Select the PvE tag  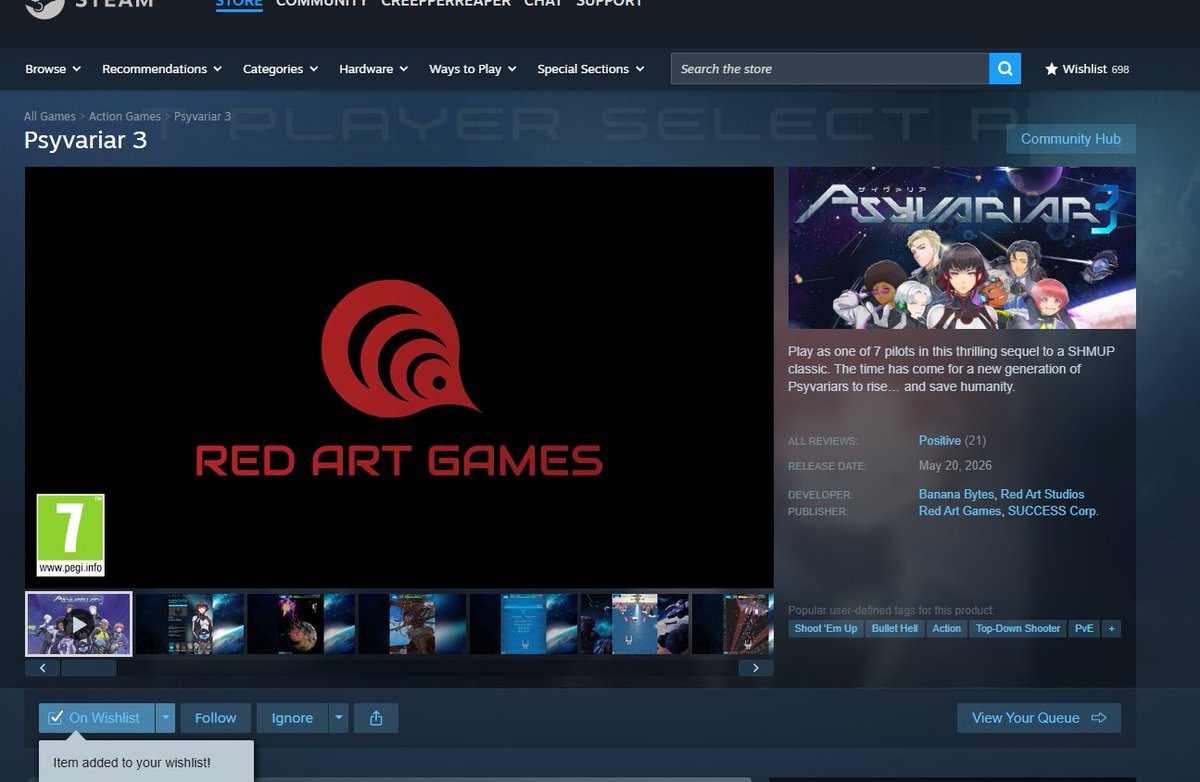tap(1083, 629)
